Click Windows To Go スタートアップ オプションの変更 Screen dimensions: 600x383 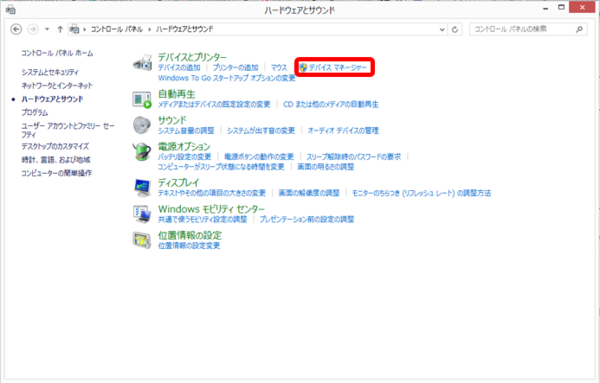pos(227,78)
